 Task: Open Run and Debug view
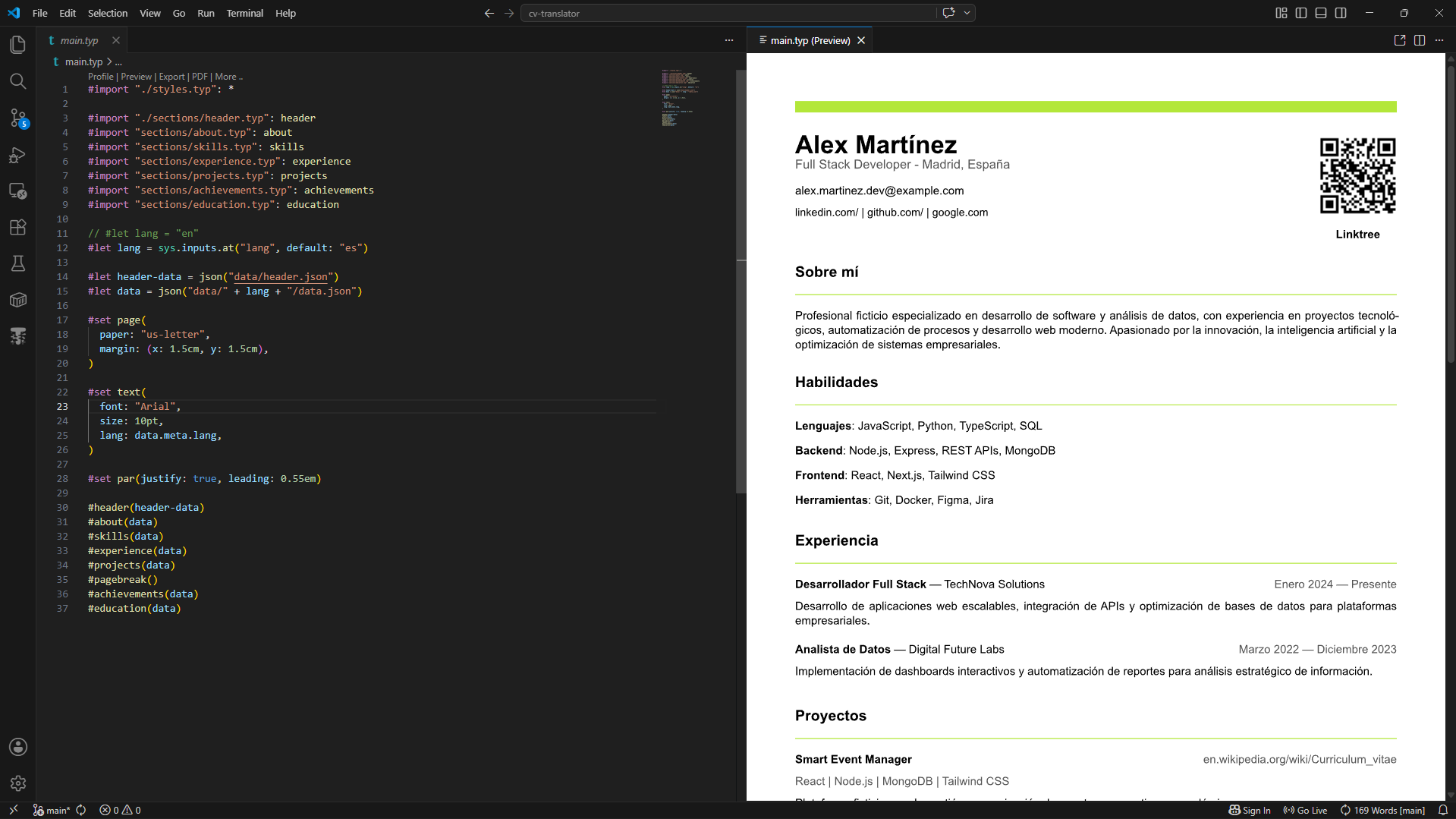click(x=18, y=154)
